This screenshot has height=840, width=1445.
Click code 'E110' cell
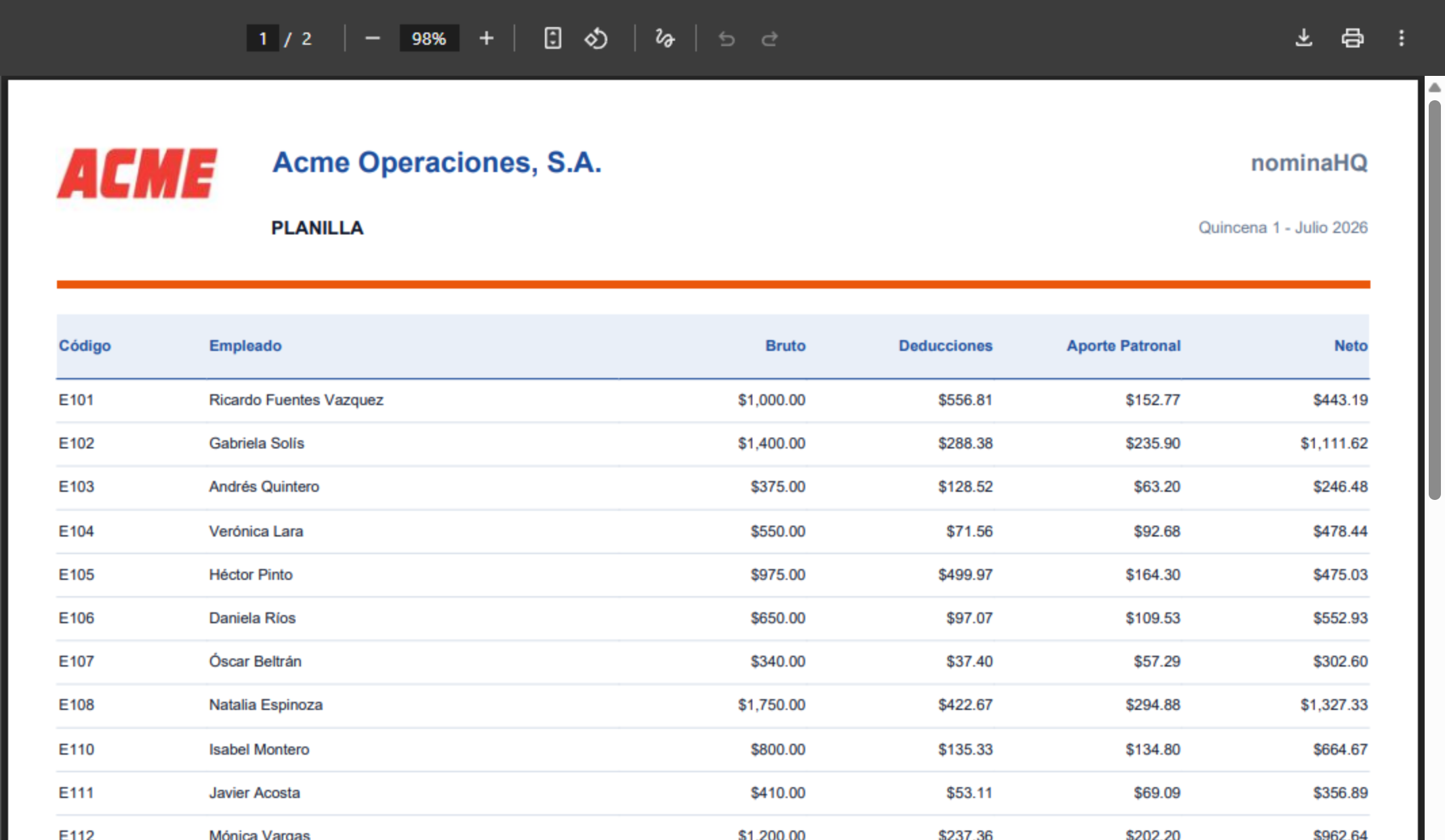pos(76,749)
